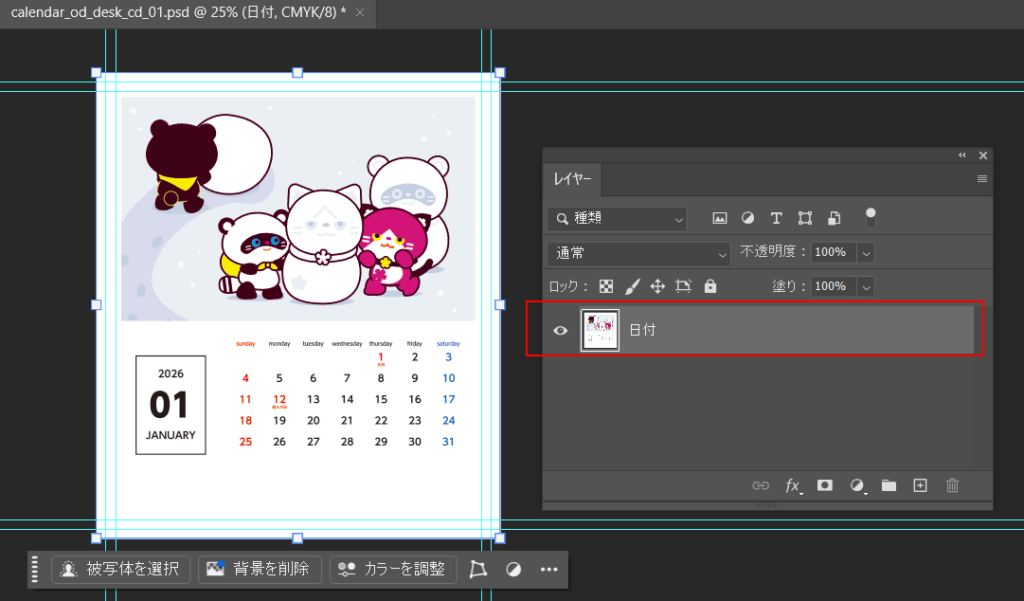Filter layers by shape layer icon
The width and height of the screenshot is (1024, 601).
tap(805, 218)
